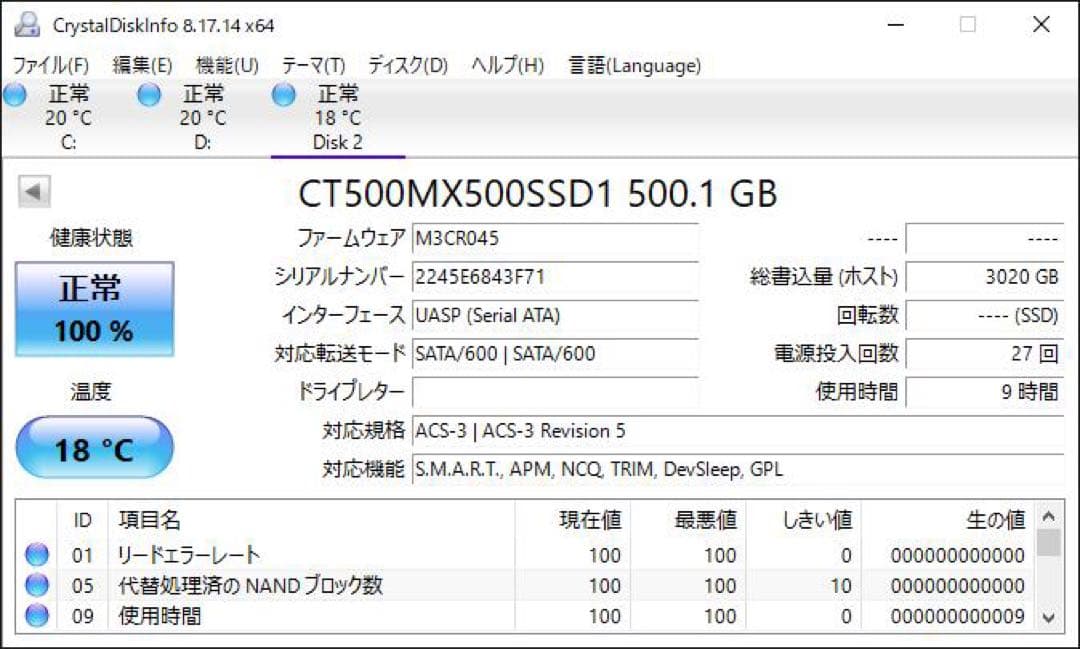Open the ディスク(D) menu
The image size is (1080, 649).
[408, 65]
